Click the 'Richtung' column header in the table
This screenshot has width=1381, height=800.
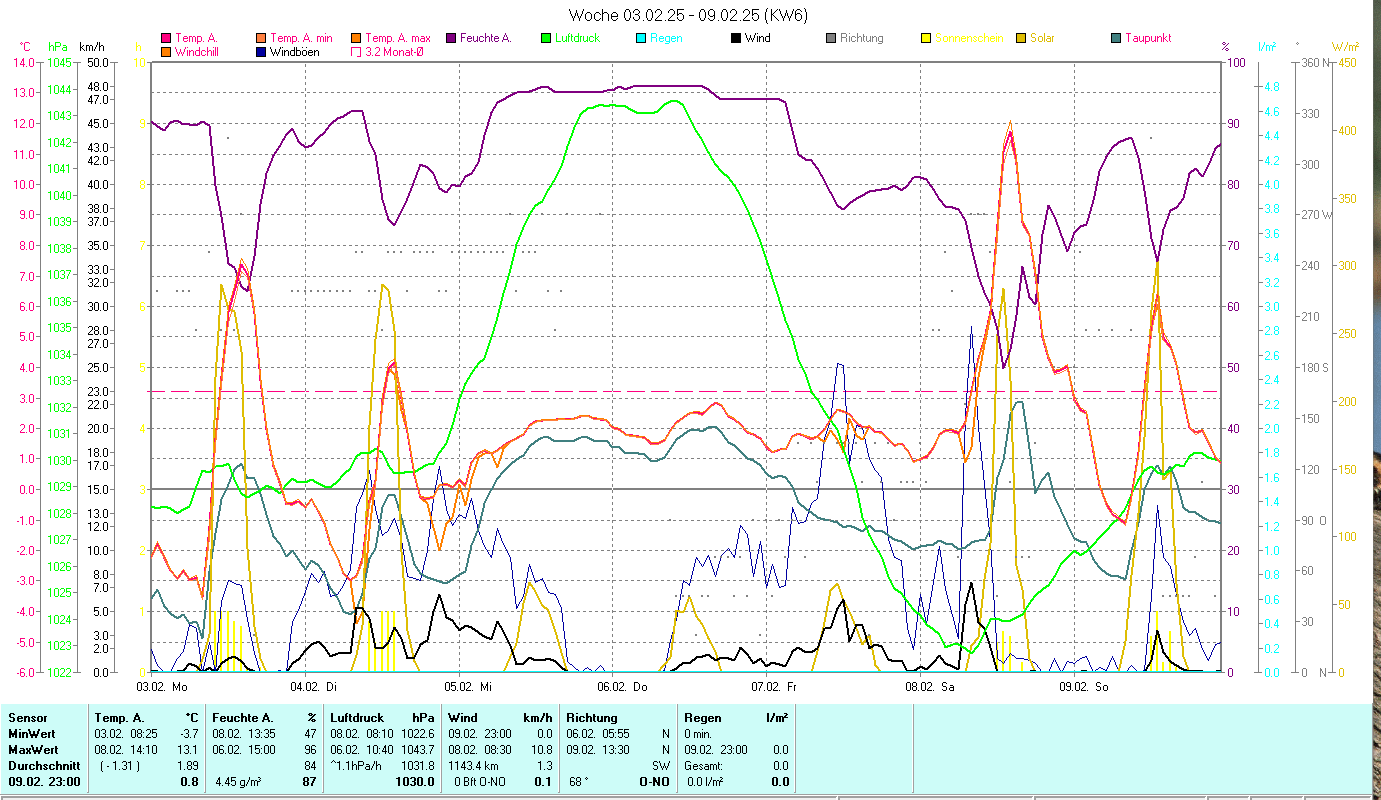[x=592, y=718]
